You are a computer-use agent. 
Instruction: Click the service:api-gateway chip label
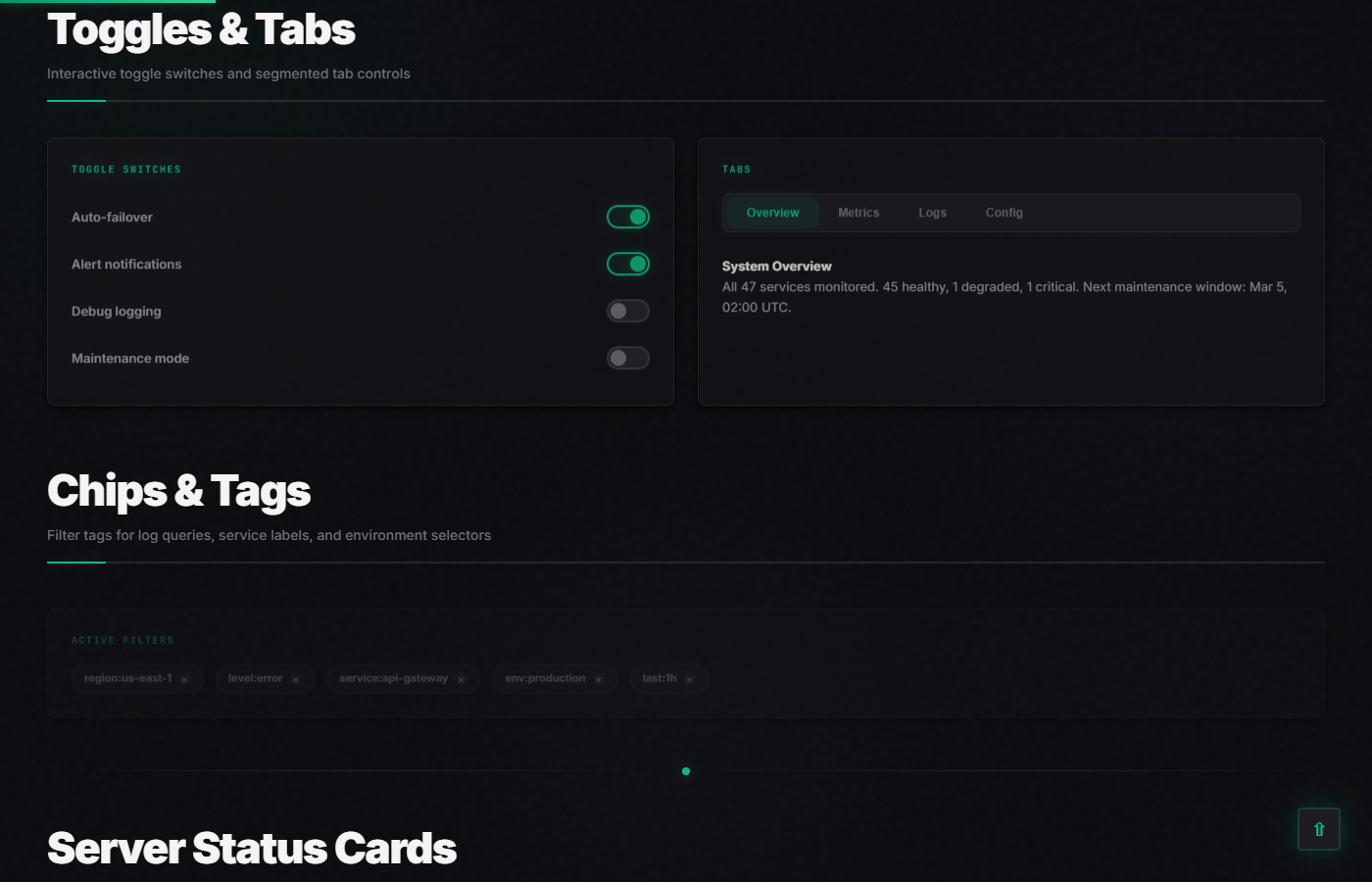pos(393,678)
